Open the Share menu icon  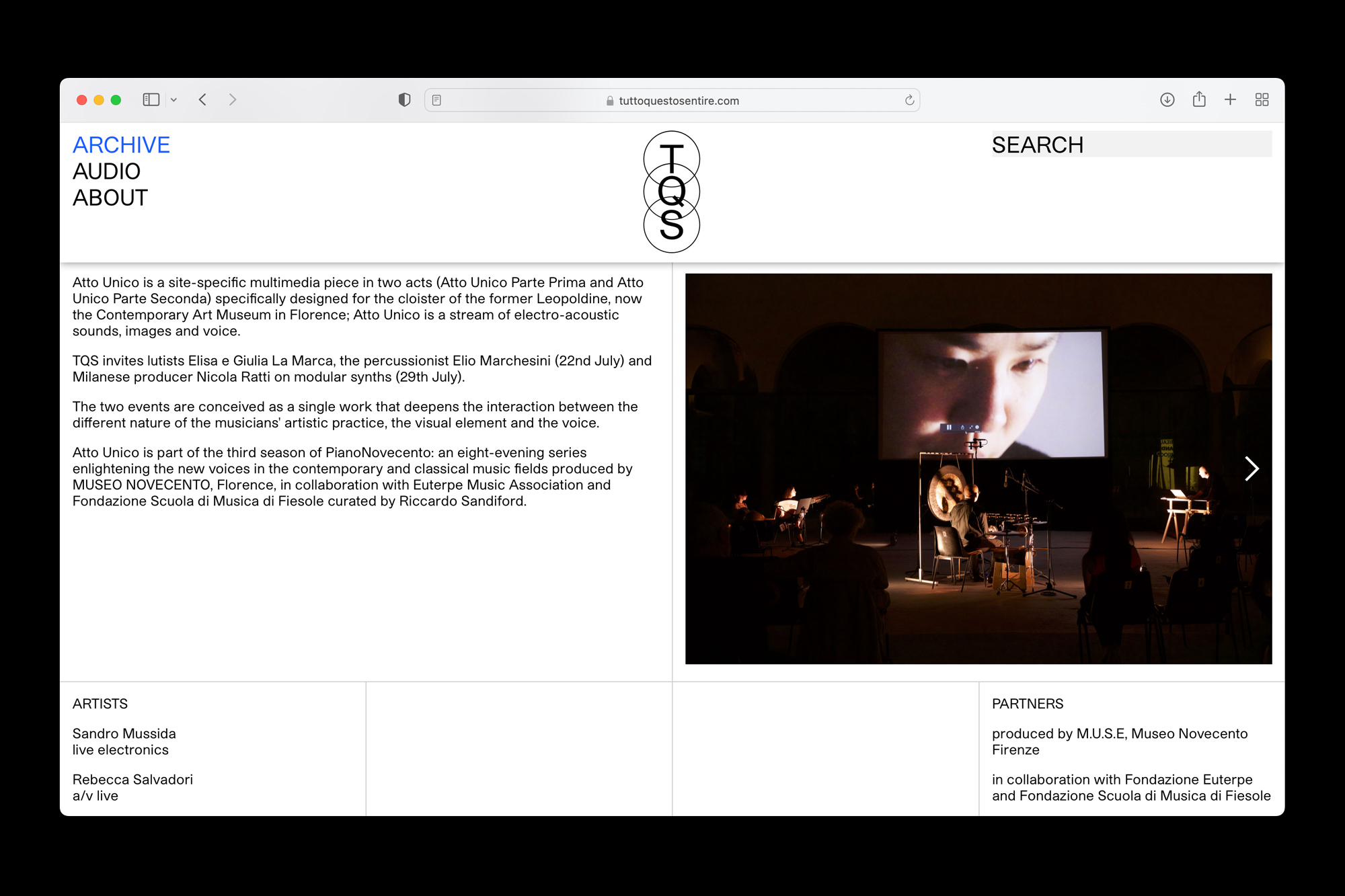[1199, 99]
